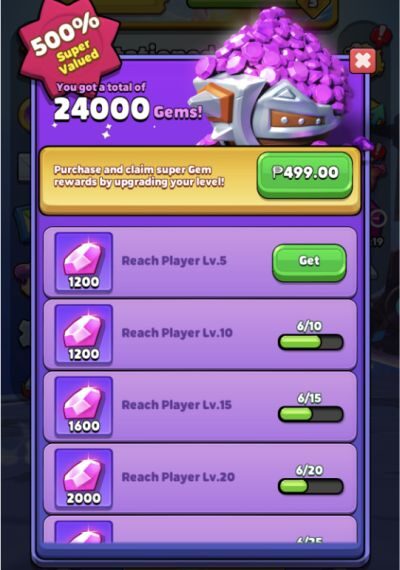This screenshot has width=400, height=570.
Task: Select the 1200 gem icon for Lv.5
Action: coord(83,262)
